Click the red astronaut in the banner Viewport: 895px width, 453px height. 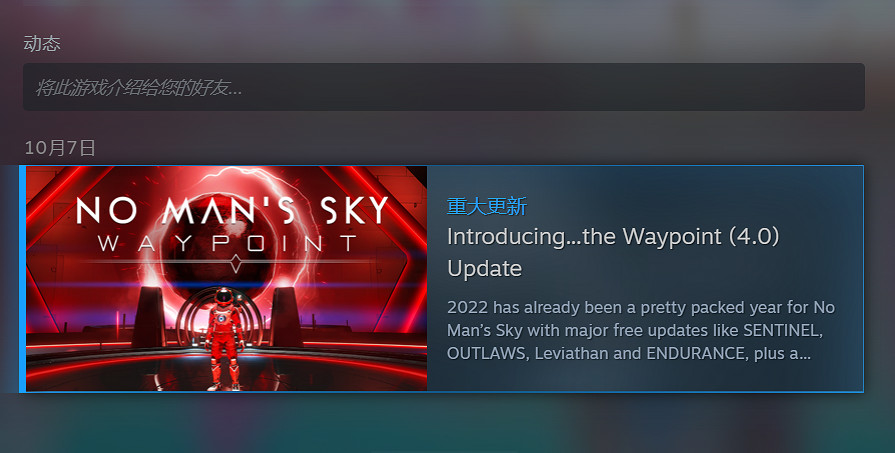tap(224, 339)
